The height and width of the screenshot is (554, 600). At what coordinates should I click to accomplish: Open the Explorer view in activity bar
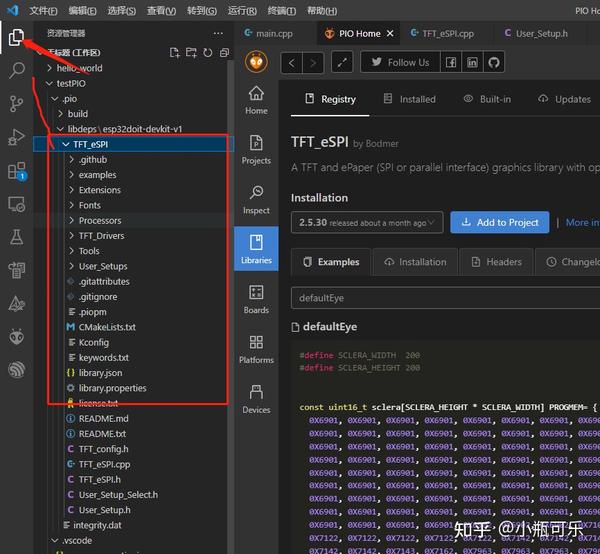pyautogui.click(x=16, y=37)
